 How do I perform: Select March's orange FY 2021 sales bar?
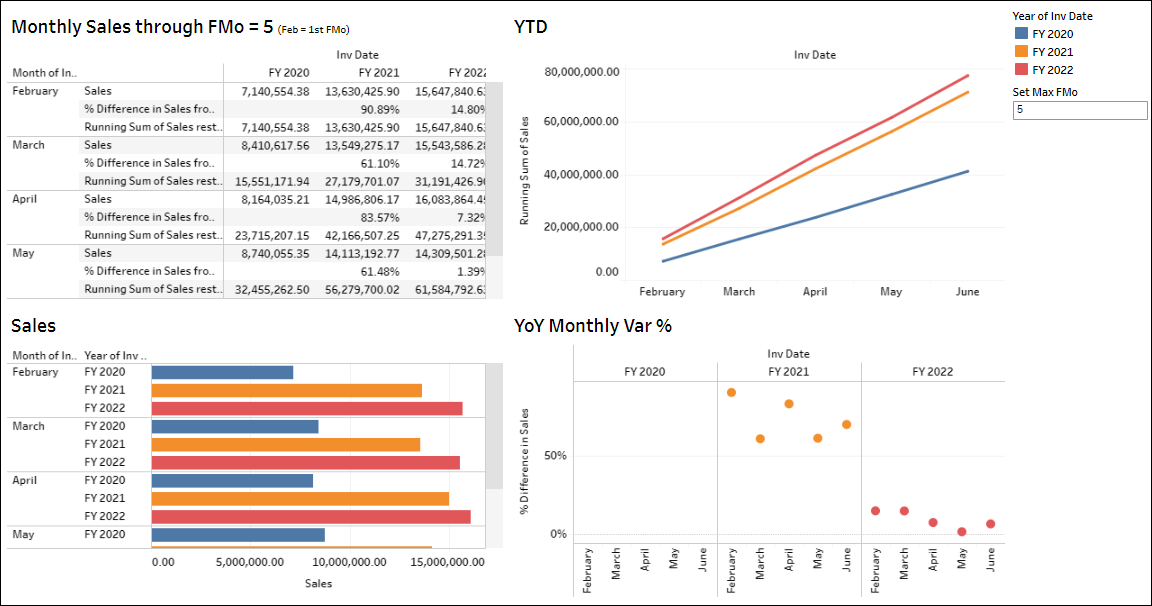(x=286, y=444)
